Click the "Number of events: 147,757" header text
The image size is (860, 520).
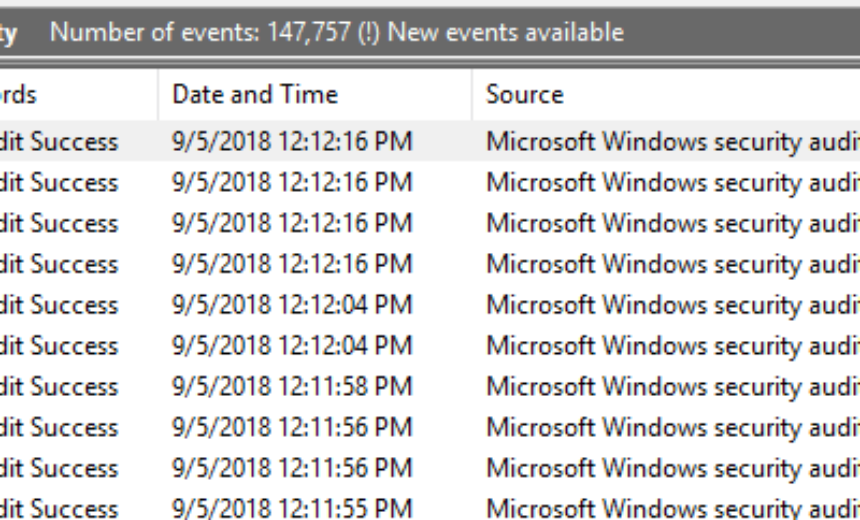tap(200, 32)
